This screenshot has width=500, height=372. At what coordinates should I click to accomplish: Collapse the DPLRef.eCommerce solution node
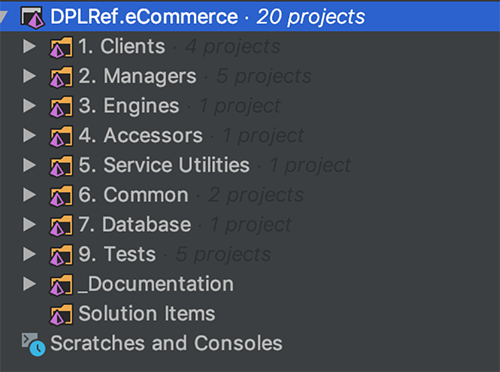pos(3,17)
